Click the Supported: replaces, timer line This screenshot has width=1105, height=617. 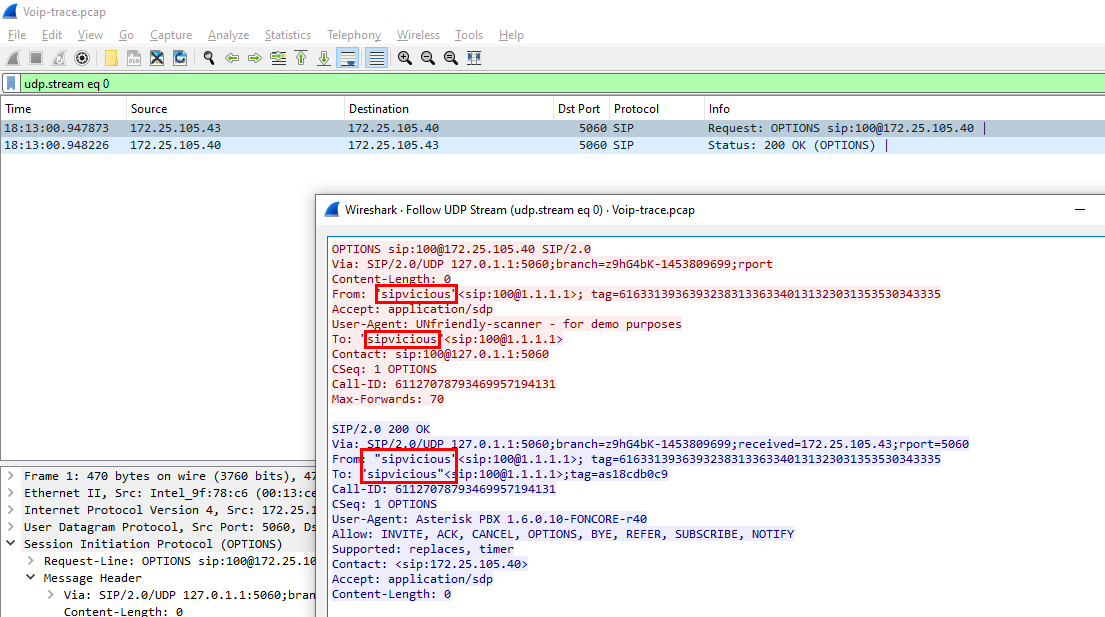point(423,549)
